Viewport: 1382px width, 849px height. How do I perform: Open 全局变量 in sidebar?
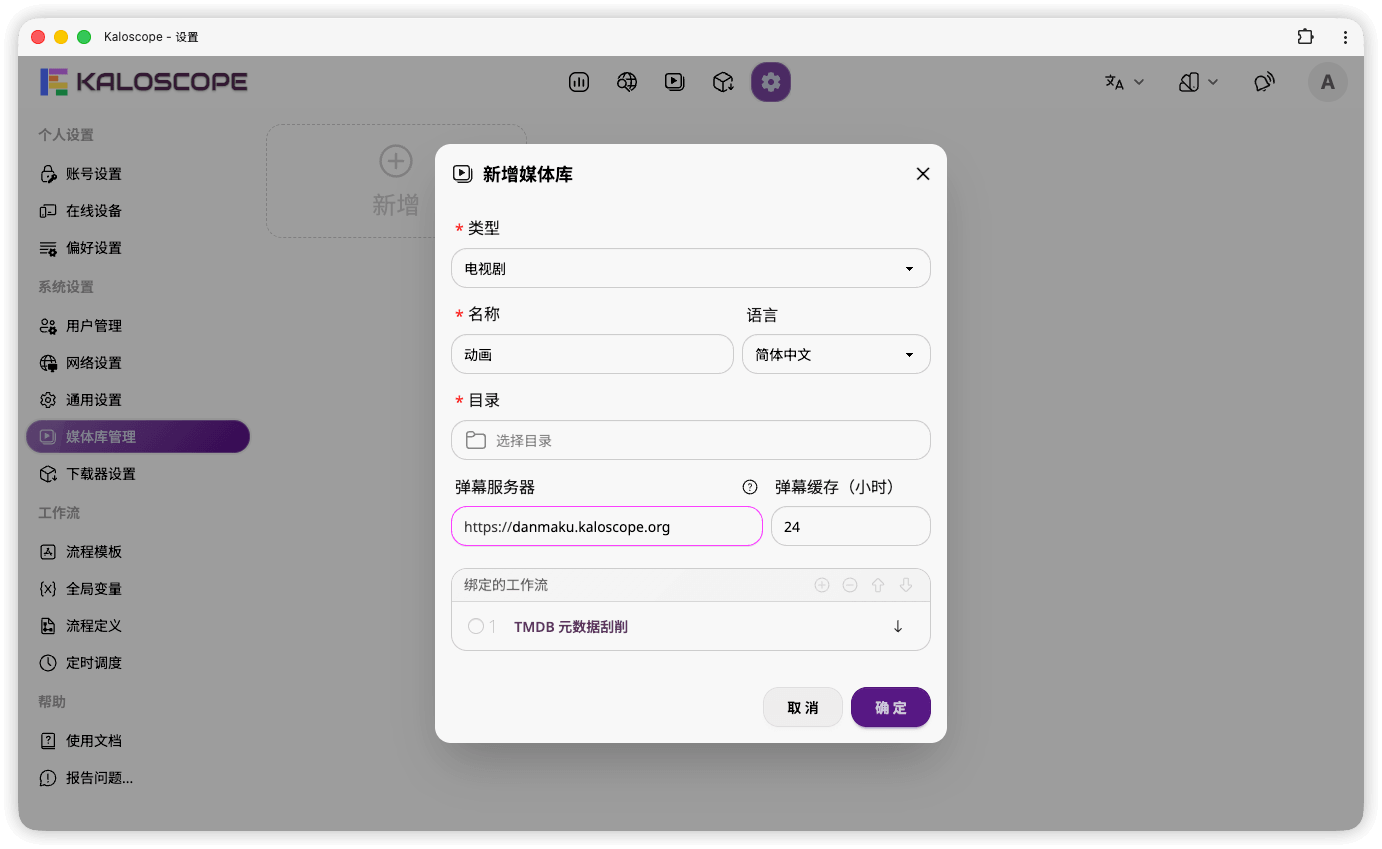pyautogui.click(x=138, y=589)
